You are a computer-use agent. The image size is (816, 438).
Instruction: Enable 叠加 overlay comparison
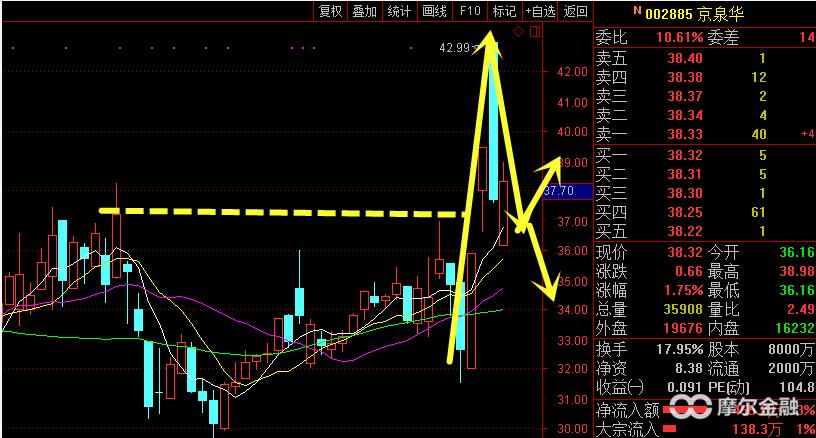tap(364, 11)
